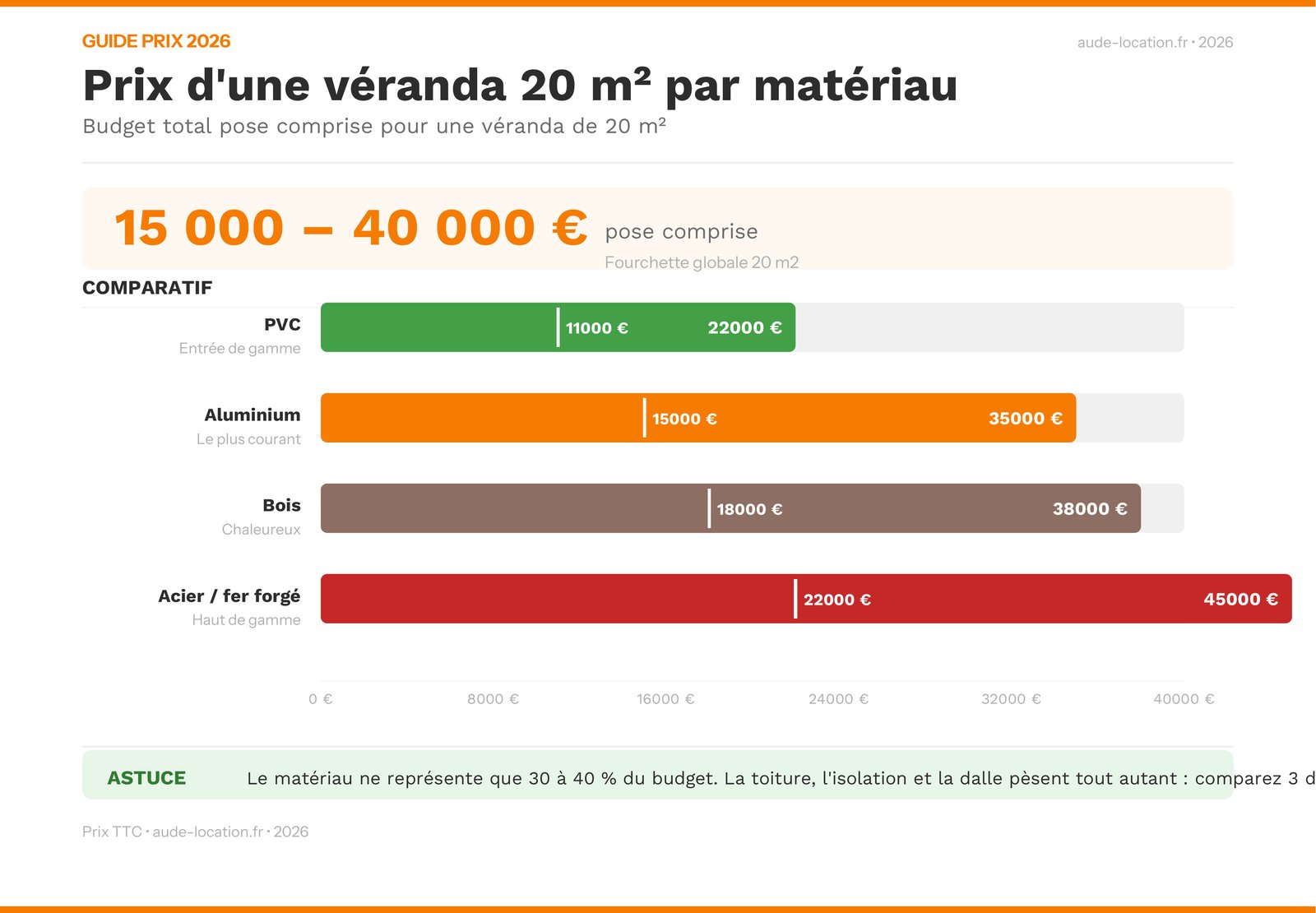Click the '40000 €' axis tick label
The height and width of the screenshot is (913, 1316).
pos(1184,699)
